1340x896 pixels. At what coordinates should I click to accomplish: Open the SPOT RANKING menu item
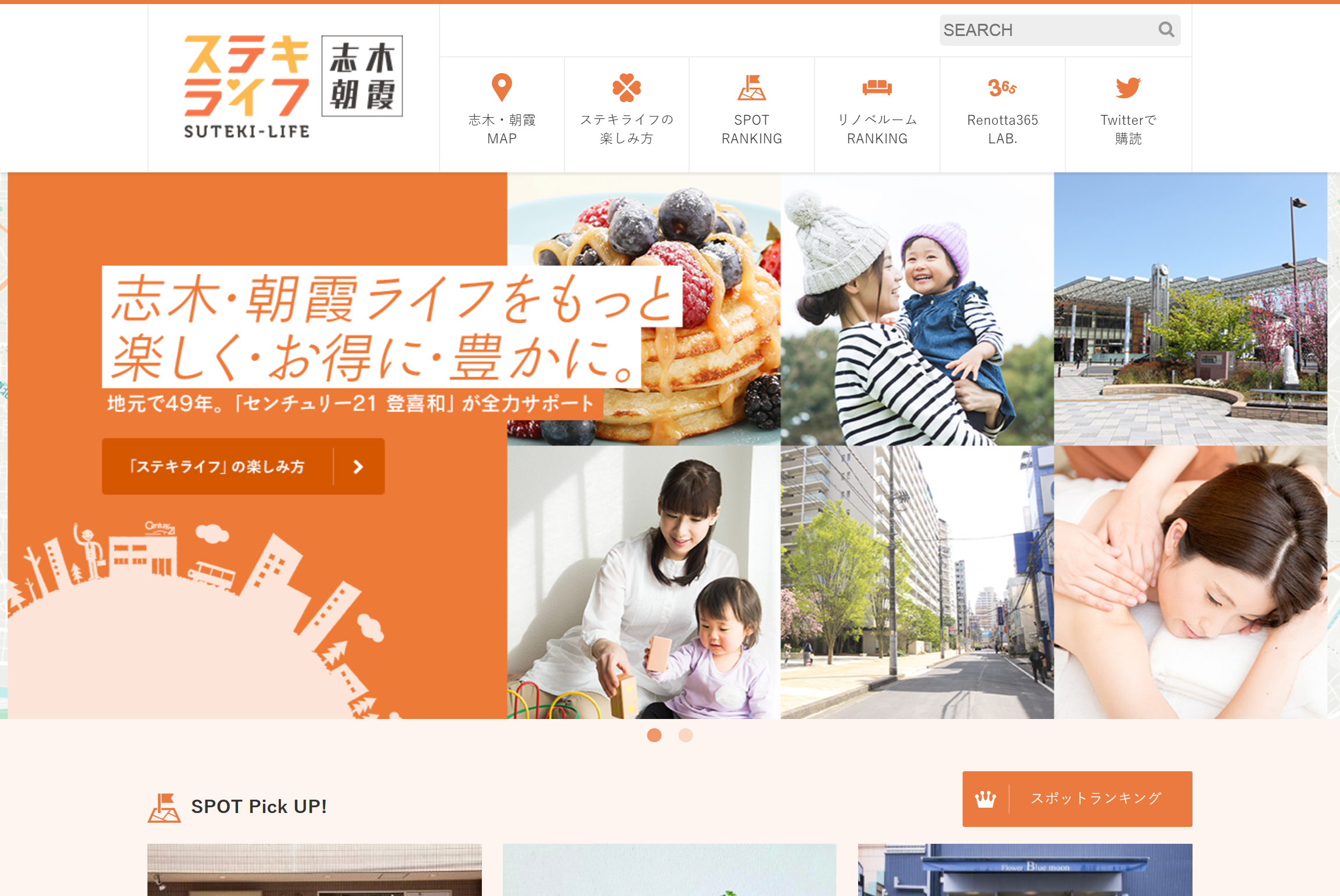point(751,114)
